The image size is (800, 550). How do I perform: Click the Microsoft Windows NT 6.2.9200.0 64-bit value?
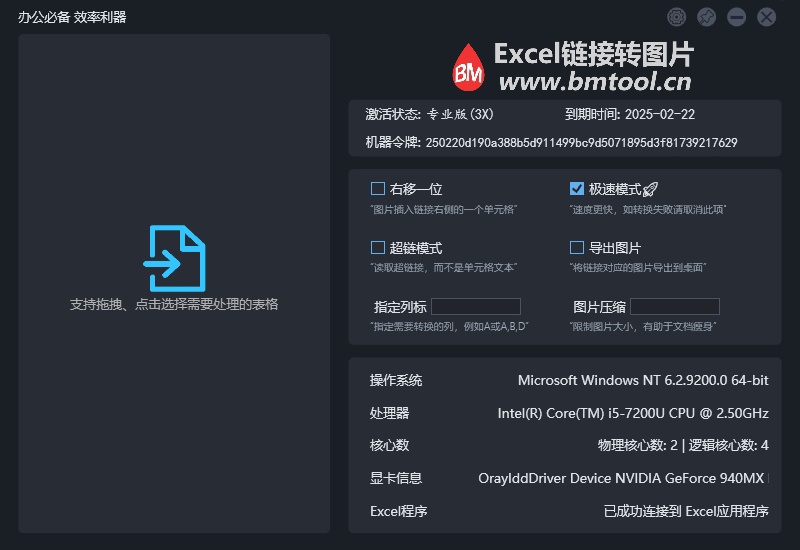(643, 381)
